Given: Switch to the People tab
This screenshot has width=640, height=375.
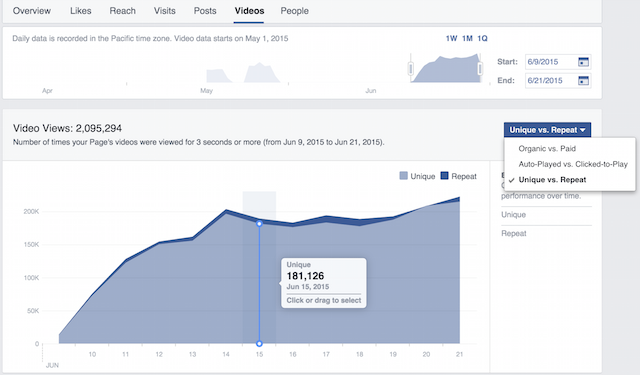Looking at the screenshot, I should tap(294, 11).
